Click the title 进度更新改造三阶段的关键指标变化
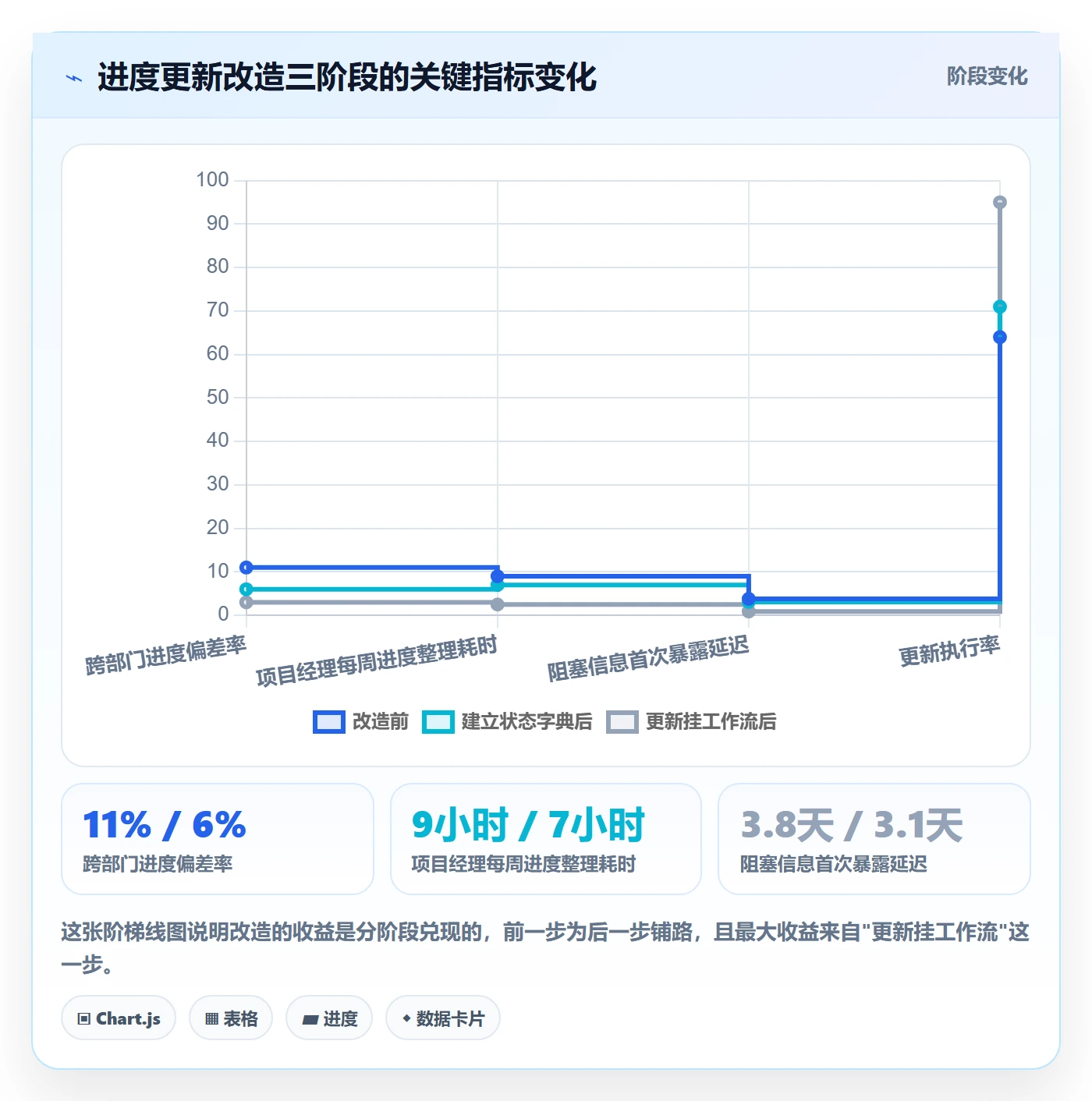The image size is (1092, 1101). tap(347, 77)
